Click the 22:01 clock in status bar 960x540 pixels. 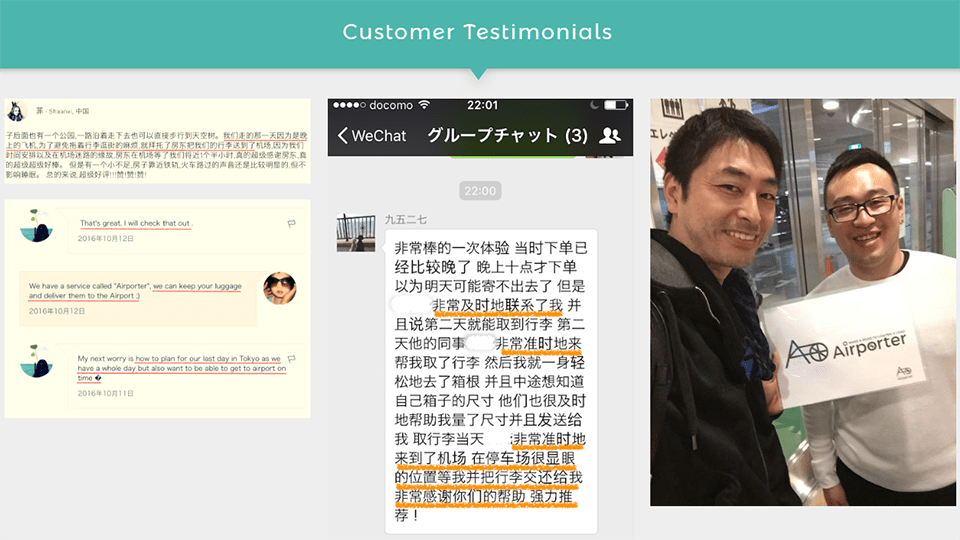pos(482,105)
